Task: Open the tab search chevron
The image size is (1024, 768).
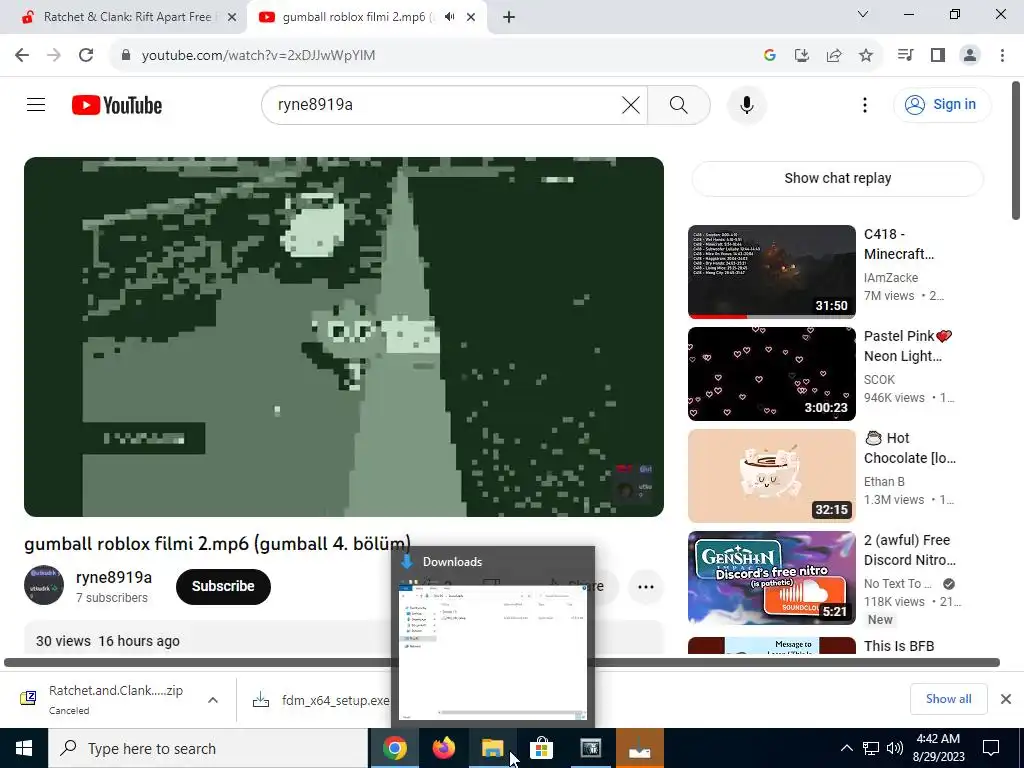Action: [x=863, y=14]
